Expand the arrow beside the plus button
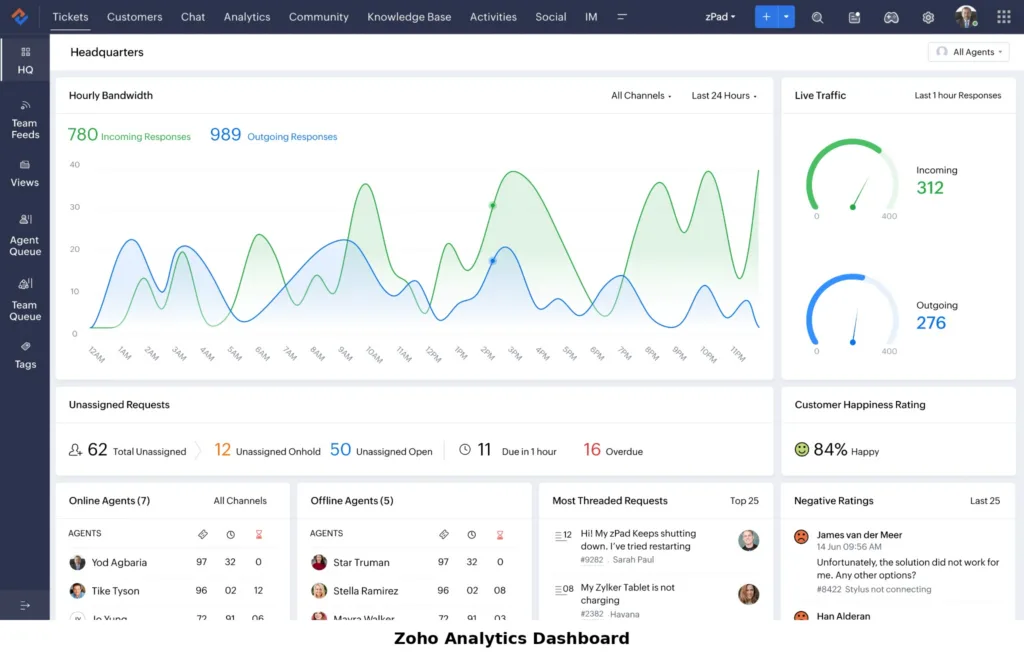This screenshot has width=1024, height=656. (786, 16)
